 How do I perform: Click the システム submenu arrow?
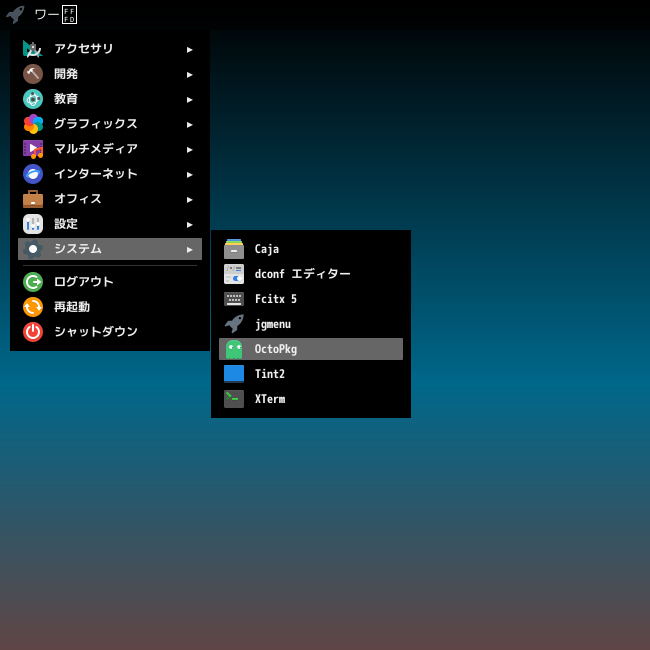pyautogui.click(x=189, y=250)
